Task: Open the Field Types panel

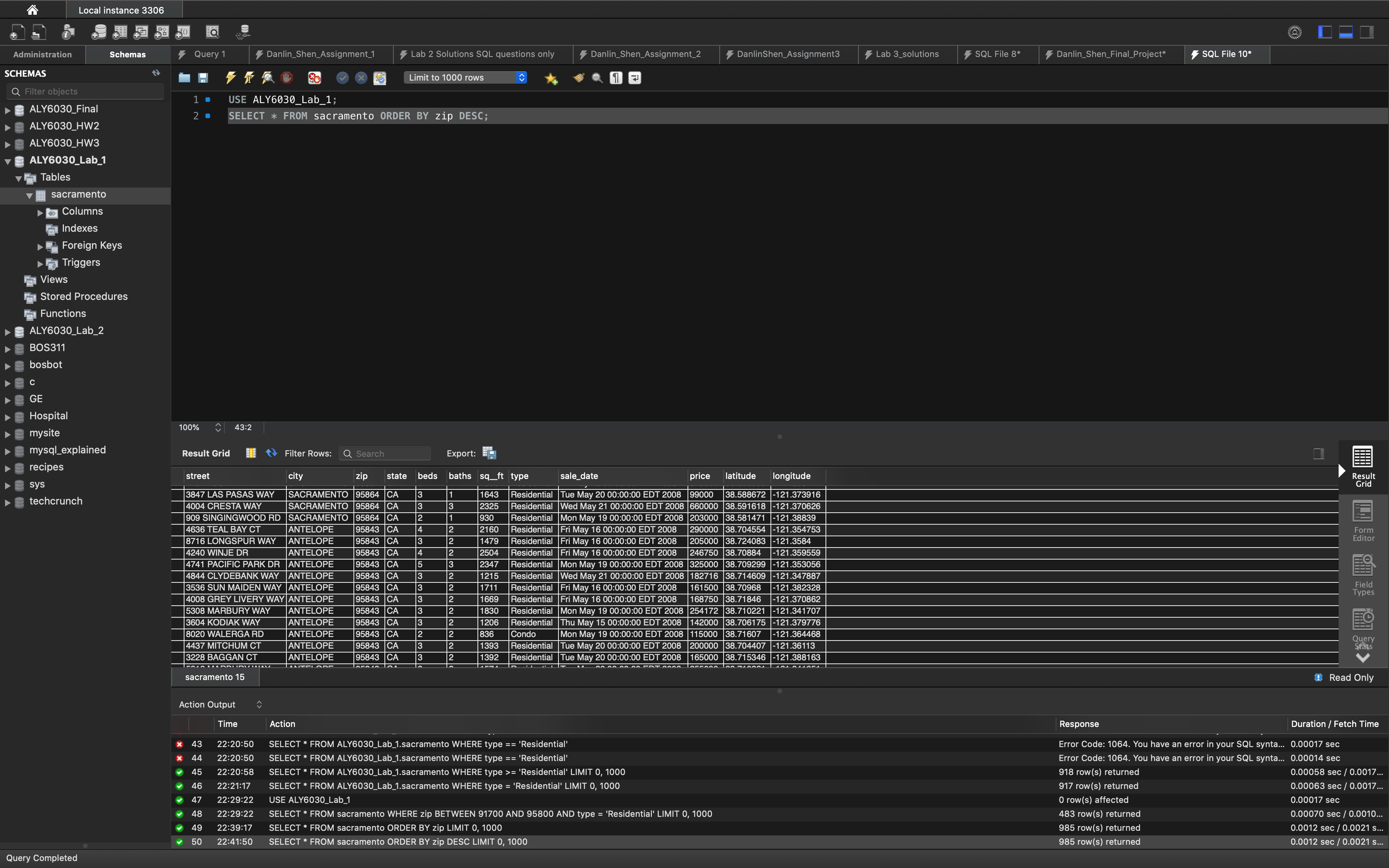Action: coord(1363,575)
